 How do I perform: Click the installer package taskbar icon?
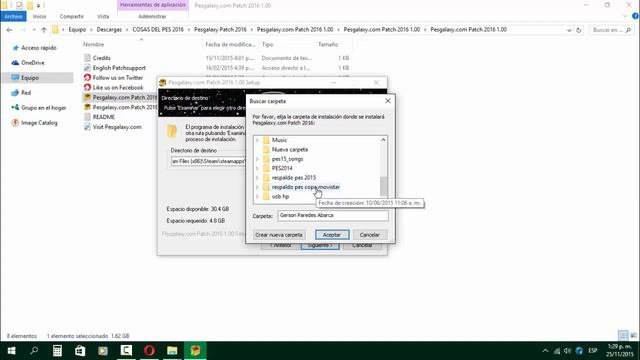pos(195,351)
